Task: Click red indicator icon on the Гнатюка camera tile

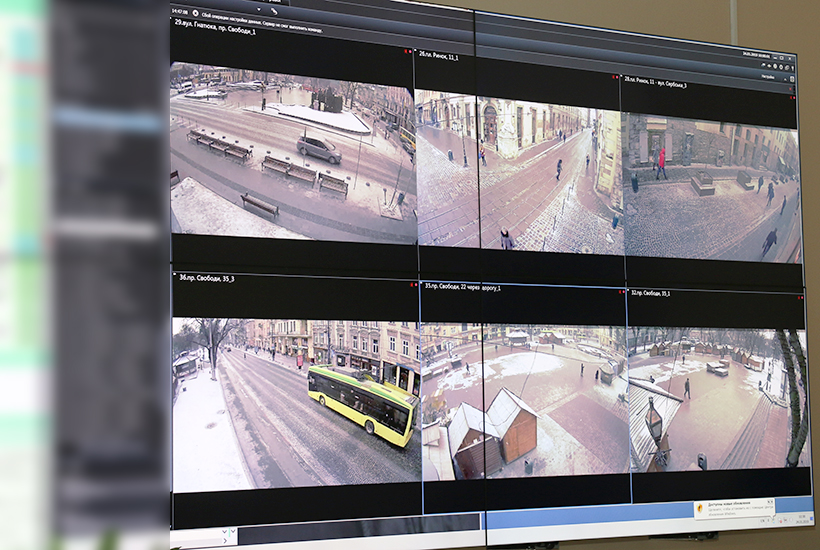Action: coord(407,51)
